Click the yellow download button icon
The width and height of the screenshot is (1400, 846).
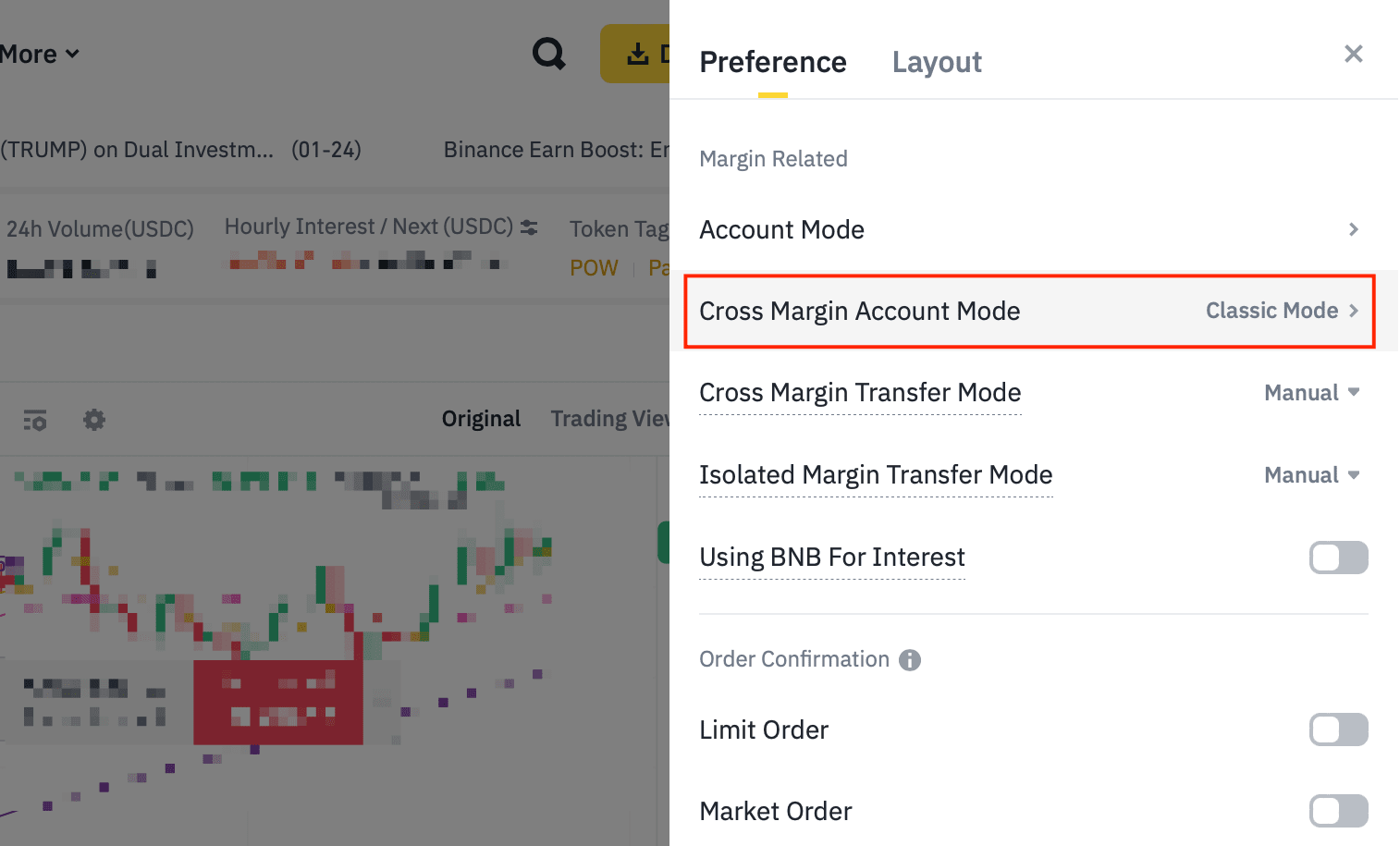click(x=637, y=54)
